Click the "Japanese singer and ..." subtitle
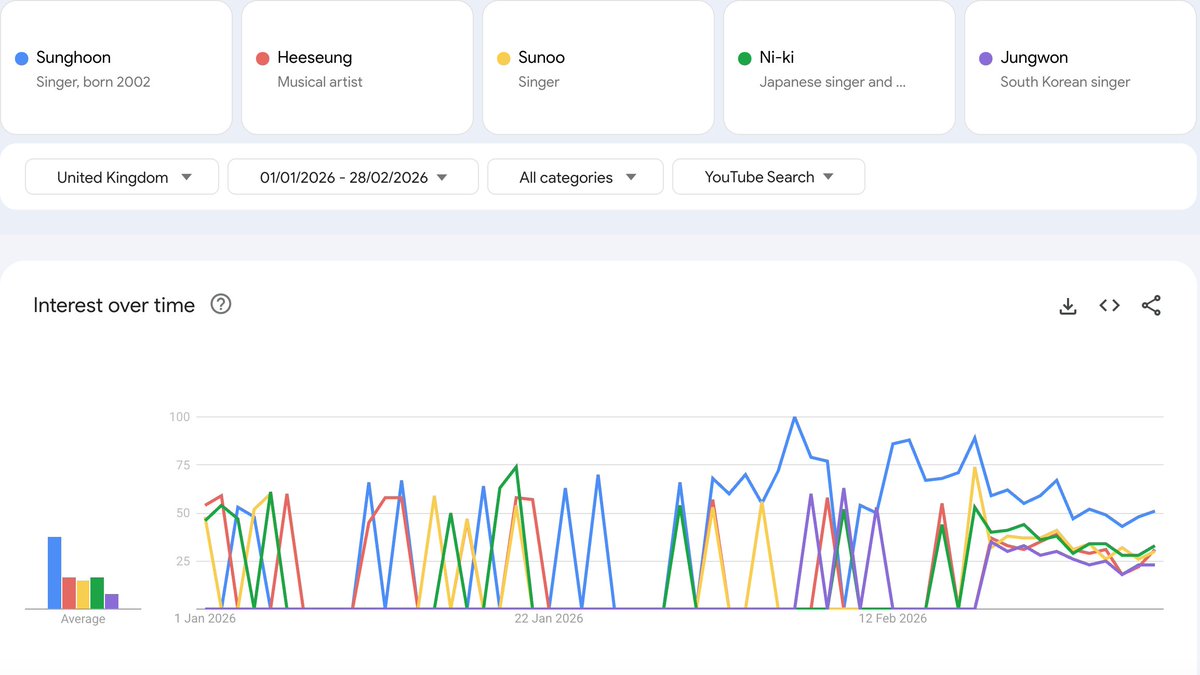This screenshot has height=675, width=1200. tap(833, 82)
